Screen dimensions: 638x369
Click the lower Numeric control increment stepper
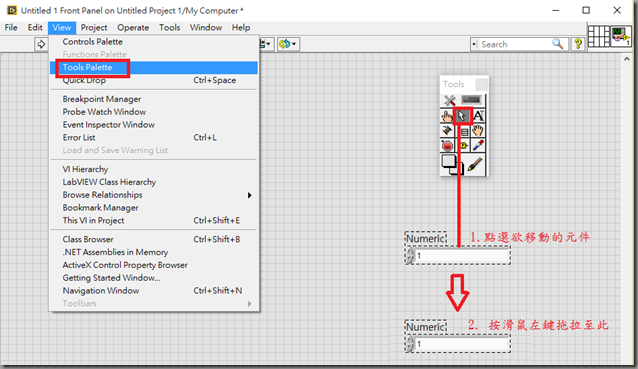pyautogui.click(x=410, y=341)
